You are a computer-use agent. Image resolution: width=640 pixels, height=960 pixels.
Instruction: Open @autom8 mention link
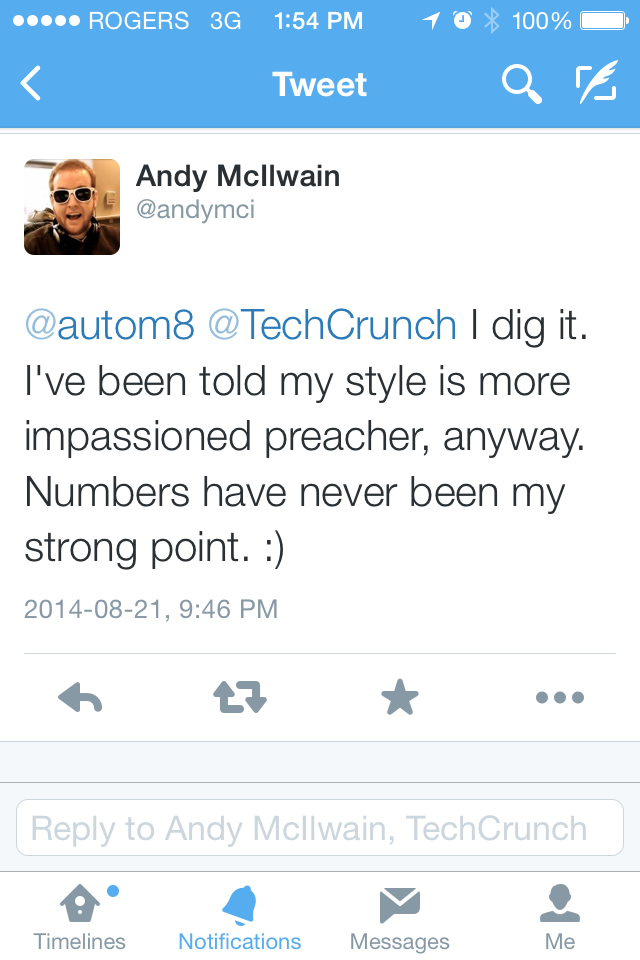pos(109,325)
